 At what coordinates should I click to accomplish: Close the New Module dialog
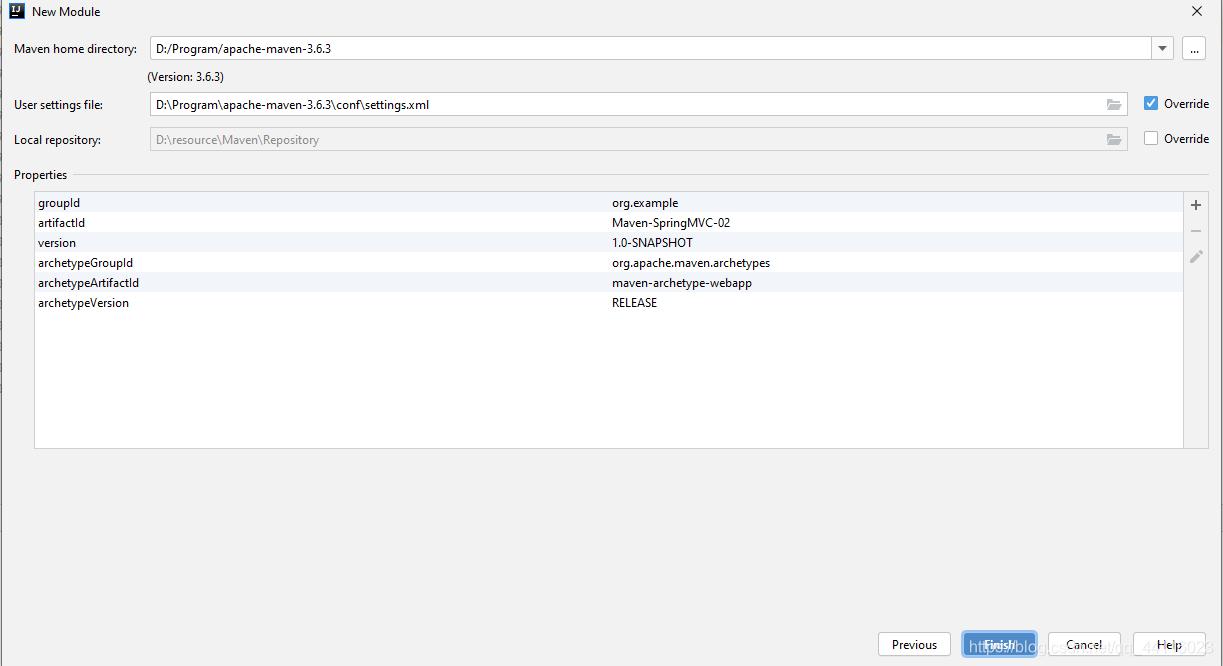[x=1196, y=12]
